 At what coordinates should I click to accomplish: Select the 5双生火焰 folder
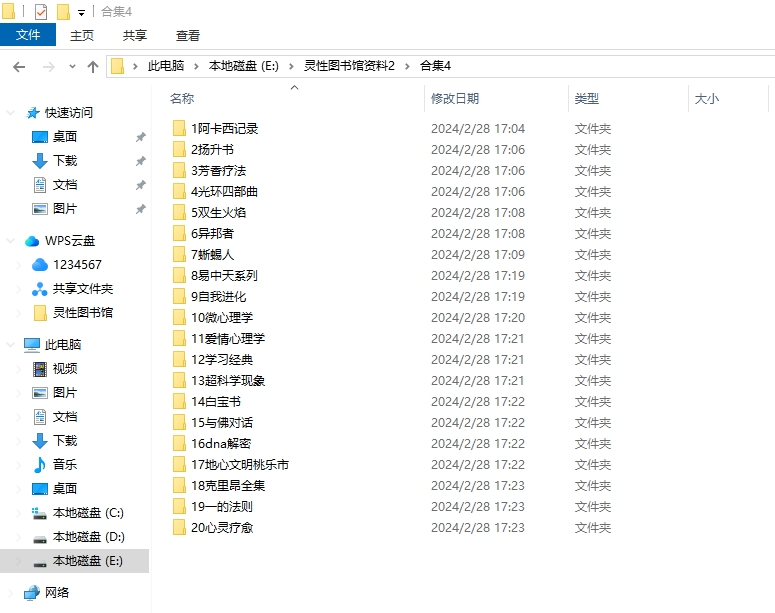218,213
